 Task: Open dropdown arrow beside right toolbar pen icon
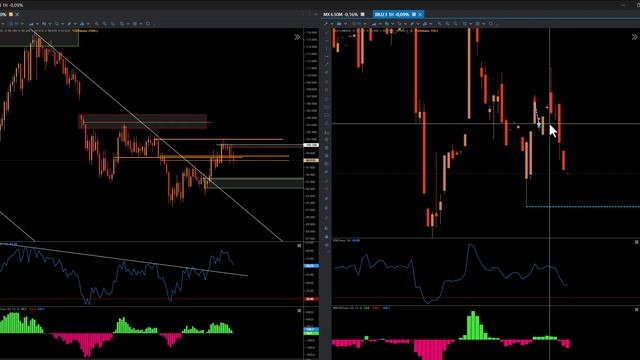pos(418,24)
